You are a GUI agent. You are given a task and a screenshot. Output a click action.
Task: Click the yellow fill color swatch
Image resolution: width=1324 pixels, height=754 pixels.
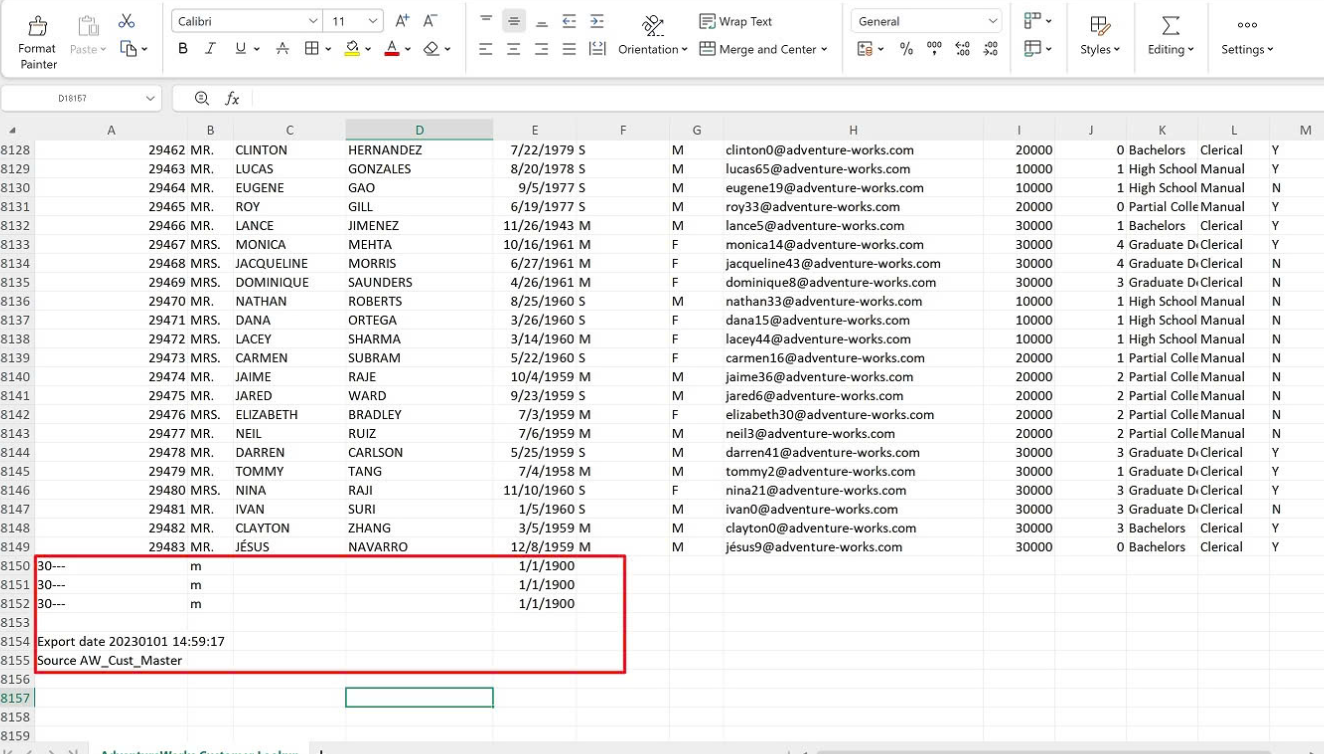click(351, 49)
